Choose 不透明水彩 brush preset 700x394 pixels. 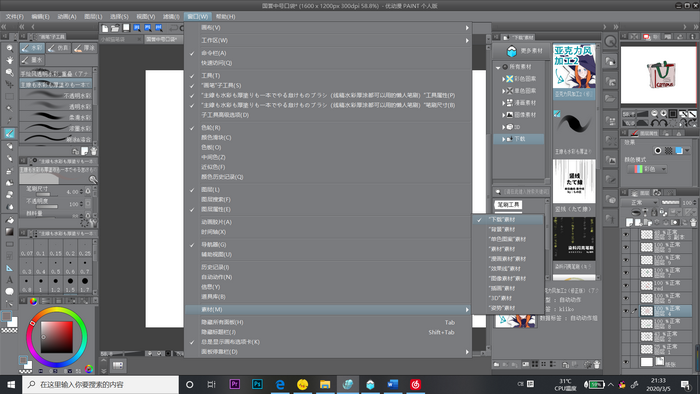coord(56,95)
